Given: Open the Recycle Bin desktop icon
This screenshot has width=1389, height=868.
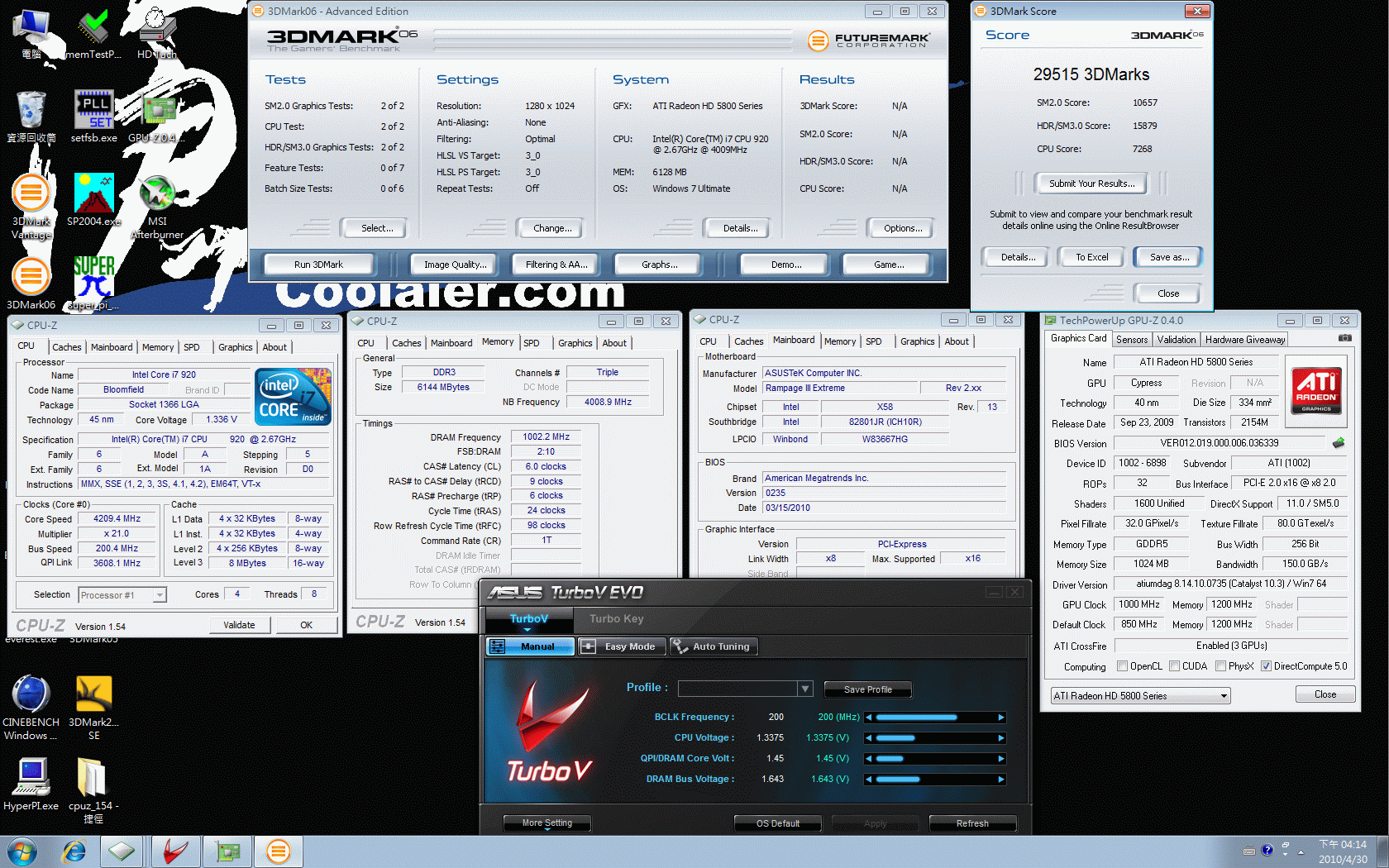Looking at the screenshot, I should pos(31,117).
